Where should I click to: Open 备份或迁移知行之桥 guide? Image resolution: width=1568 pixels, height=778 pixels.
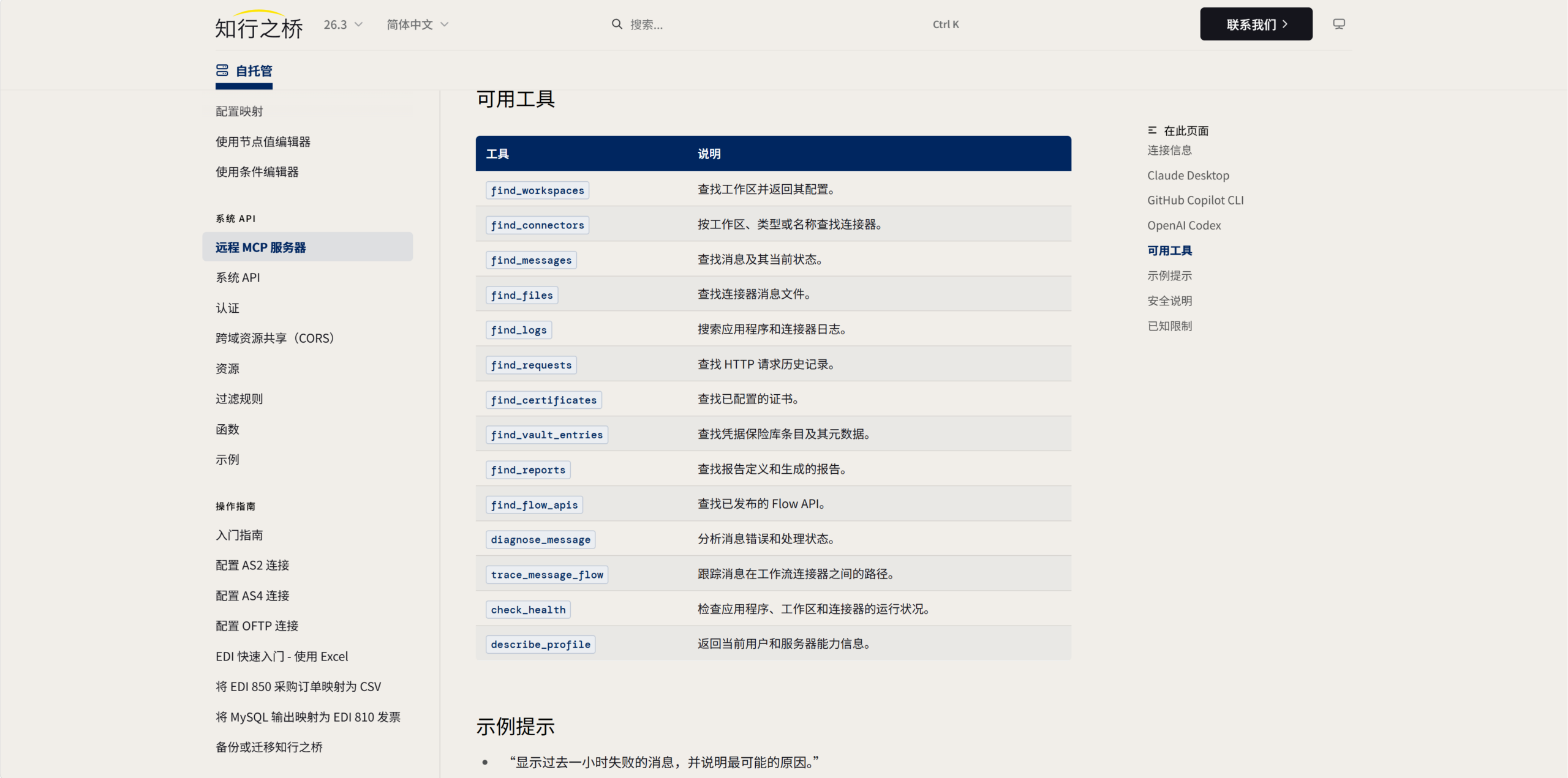pos(269,747)
